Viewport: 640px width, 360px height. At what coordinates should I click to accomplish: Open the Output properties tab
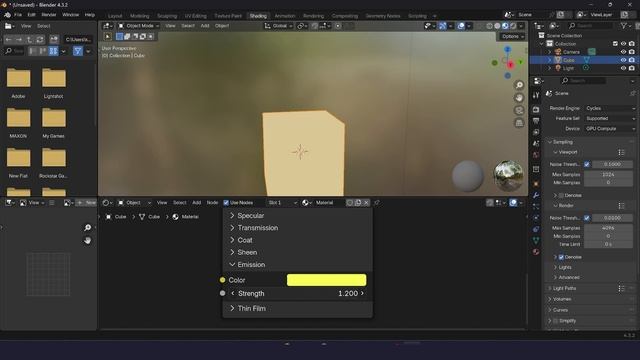coord(536,121)
